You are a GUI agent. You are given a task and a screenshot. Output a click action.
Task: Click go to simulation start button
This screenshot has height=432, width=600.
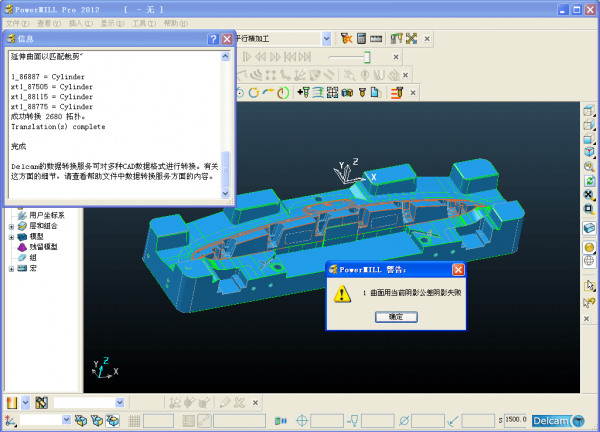point(290,57)
